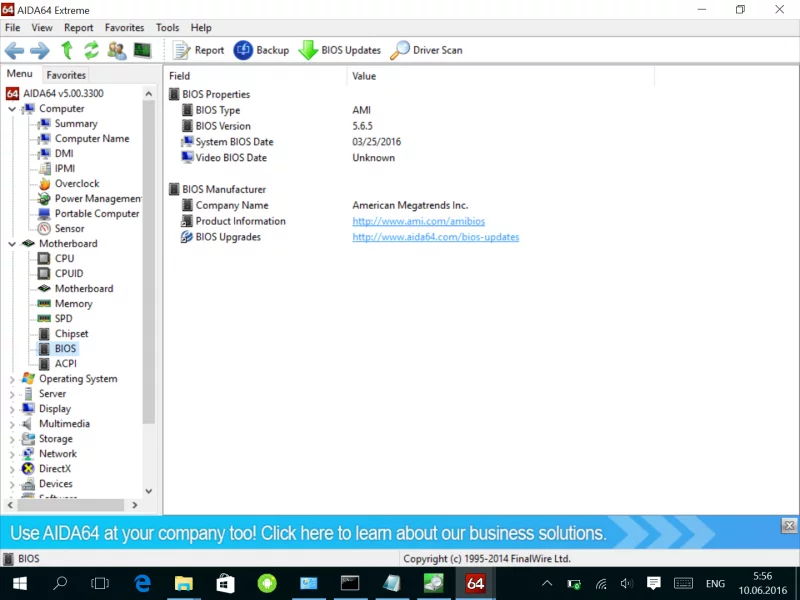Screen dimensions: 800x600
Task: Select CPU in the tree
Action: tap(64, 259)
